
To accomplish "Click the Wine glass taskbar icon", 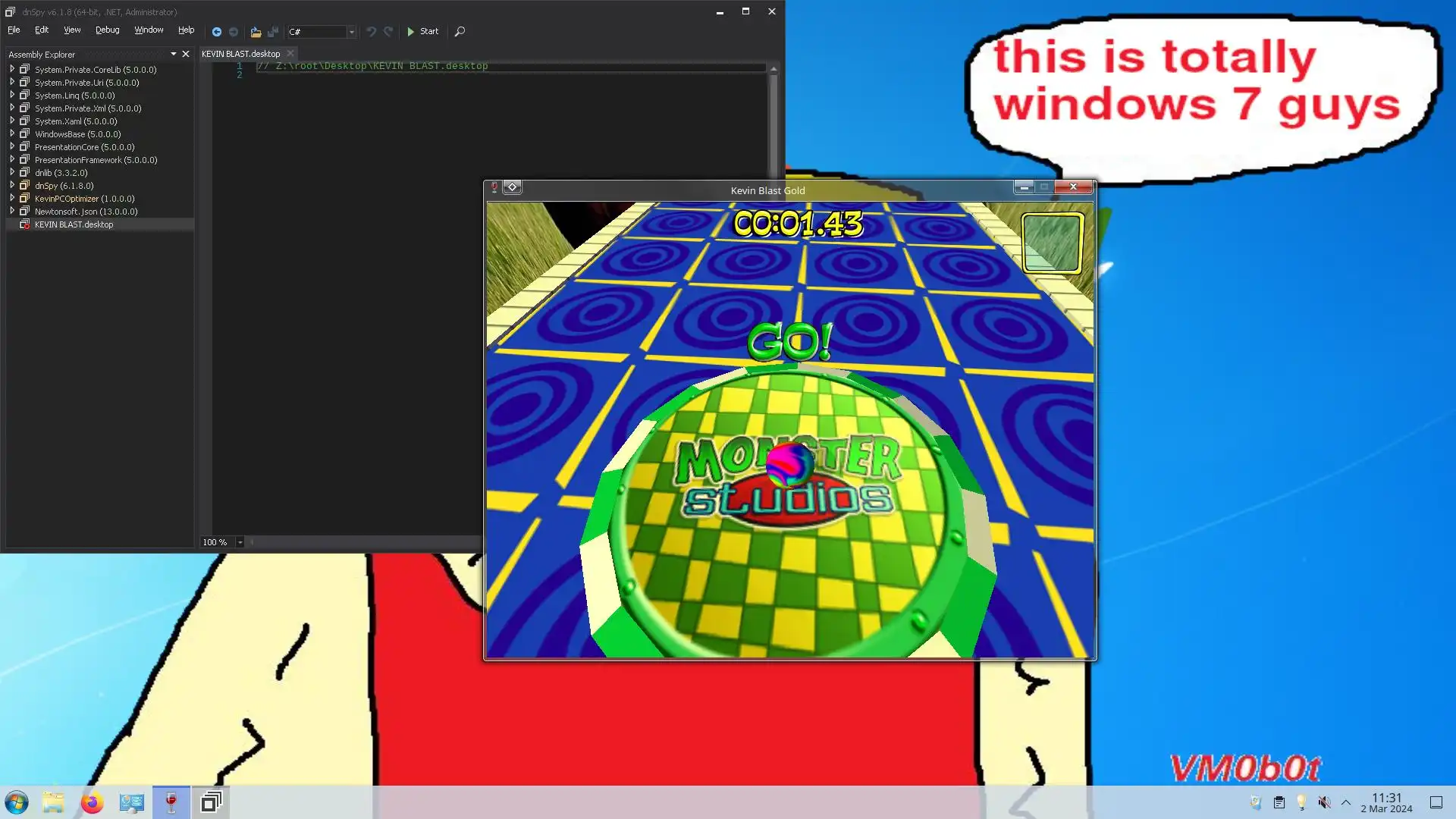I will [171, 802].
